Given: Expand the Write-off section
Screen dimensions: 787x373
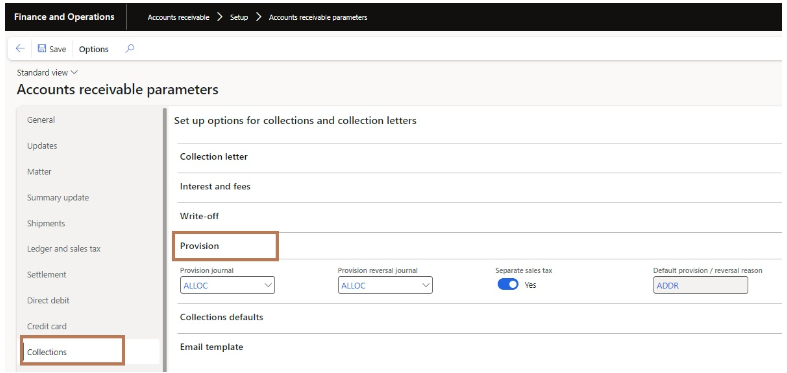Looking at the screenshot, I should pos(199,216).
